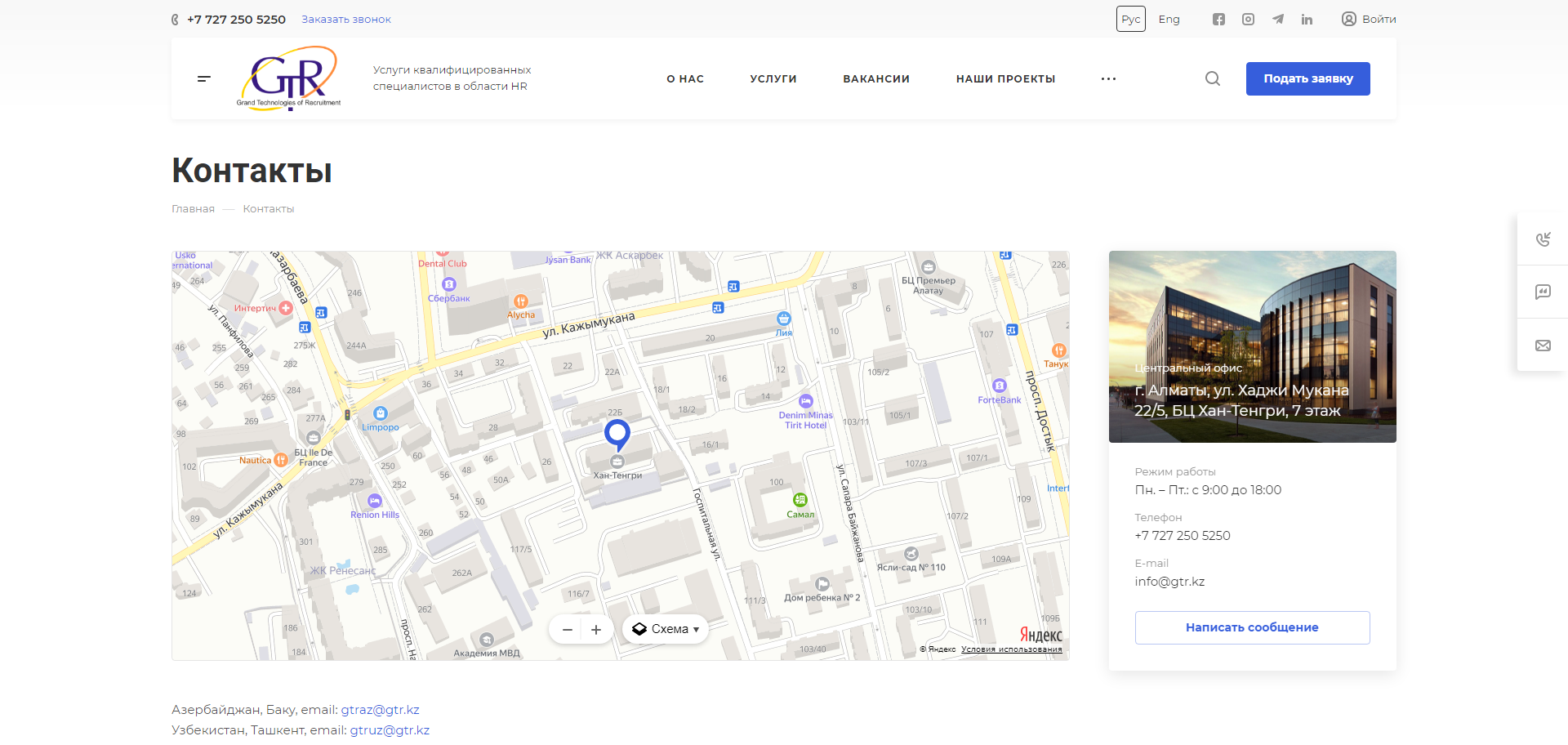Click the Подать заявку button
The width and height of the screenshot is (1568, 745).
click(1307, 78)
